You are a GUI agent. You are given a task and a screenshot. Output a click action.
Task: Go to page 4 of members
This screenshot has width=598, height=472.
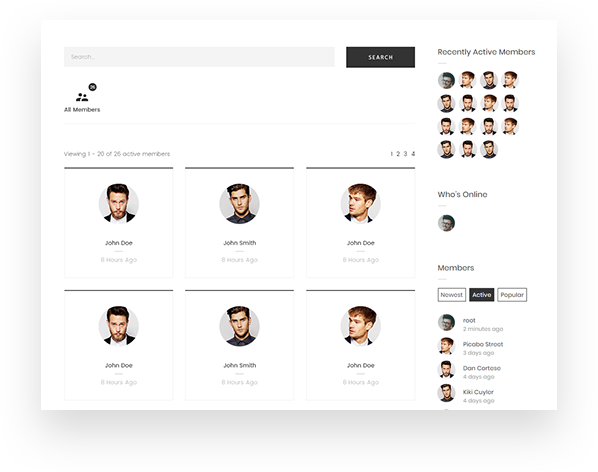pos(413,154)
